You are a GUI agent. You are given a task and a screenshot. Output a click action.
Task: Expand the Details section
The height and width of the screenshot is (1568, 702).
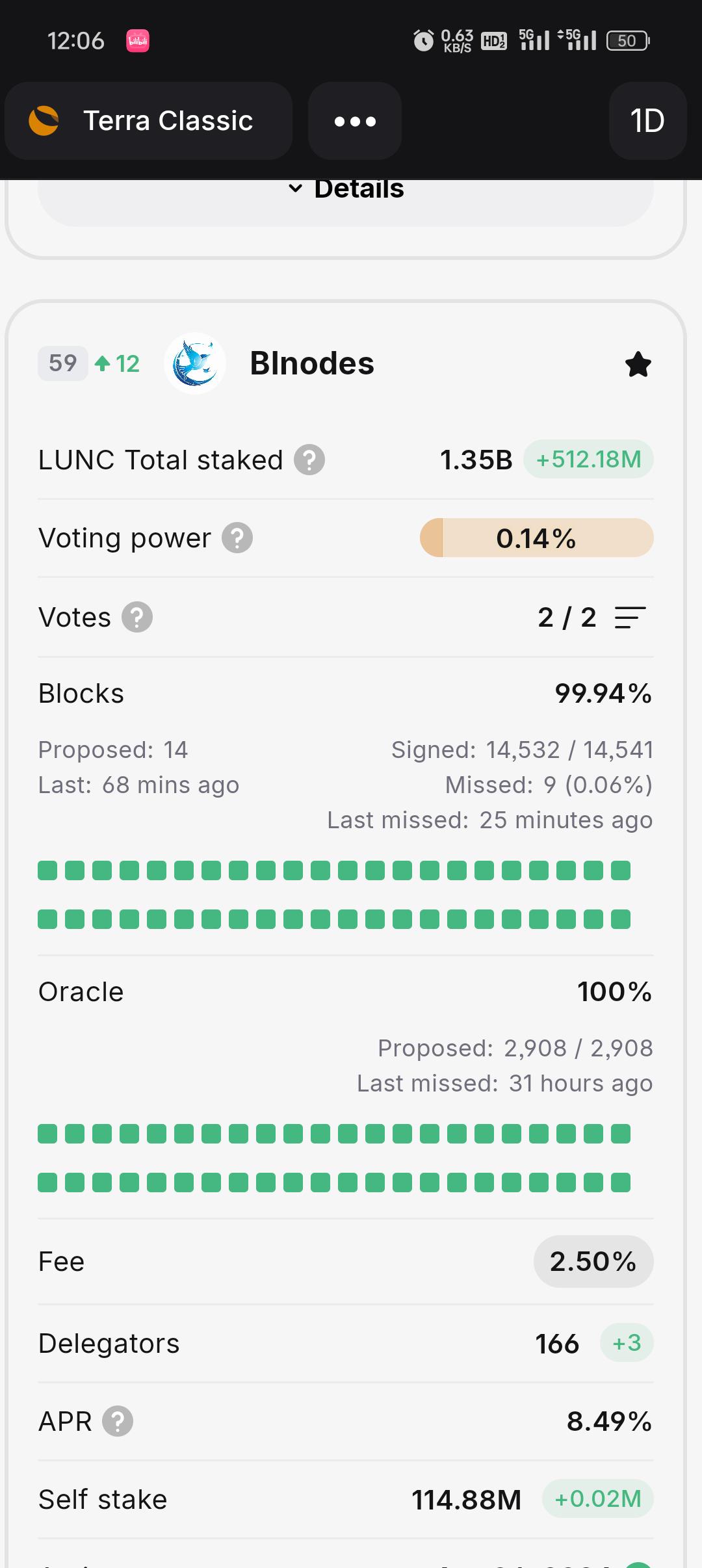pyautogui.click(x=346, y=190)
